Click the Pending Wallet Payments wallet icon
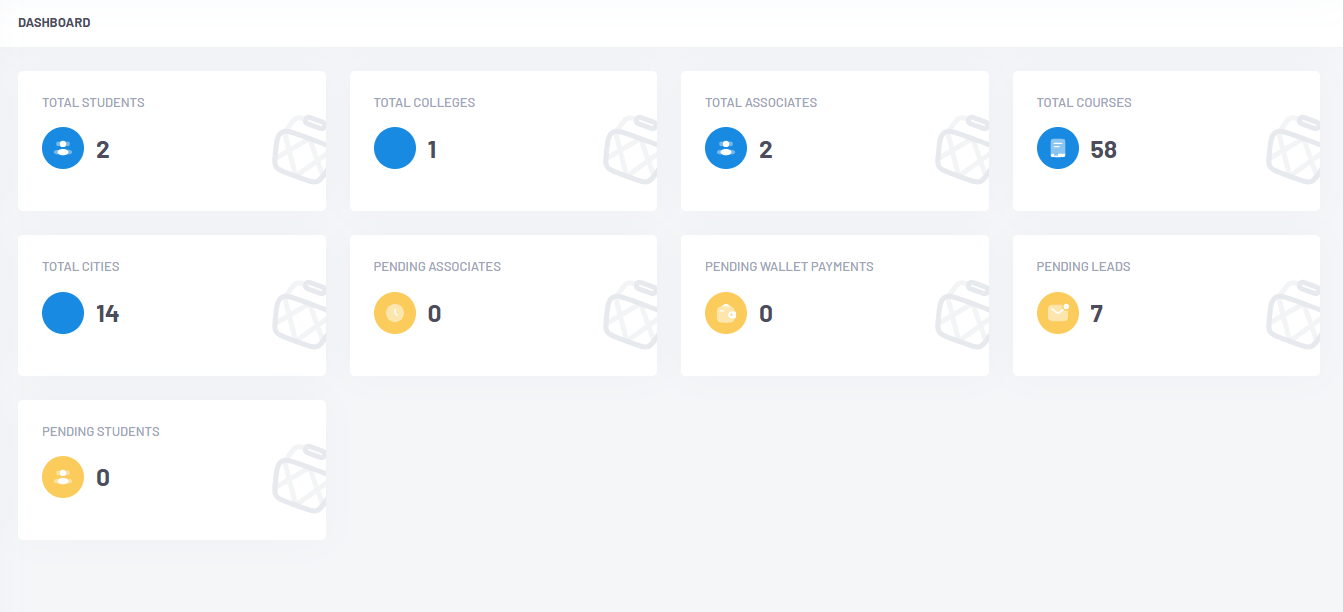 pyautogui.click(x=726, y=313)
